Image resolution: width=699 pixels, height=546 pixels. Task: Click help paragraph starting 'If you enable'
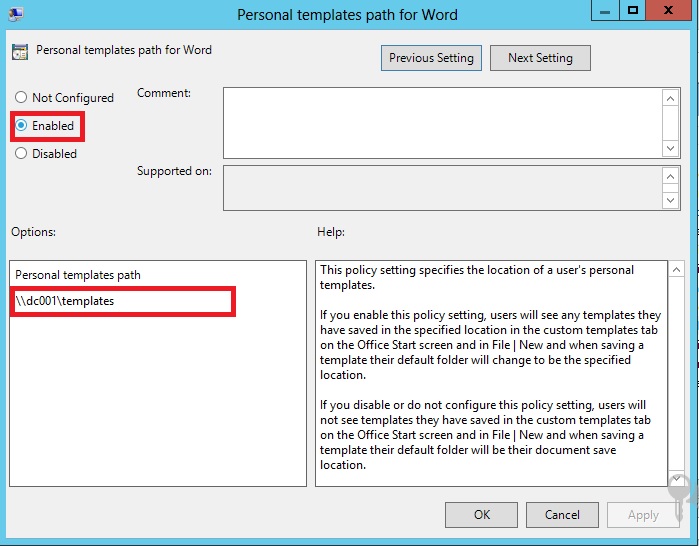coord(490,345)
